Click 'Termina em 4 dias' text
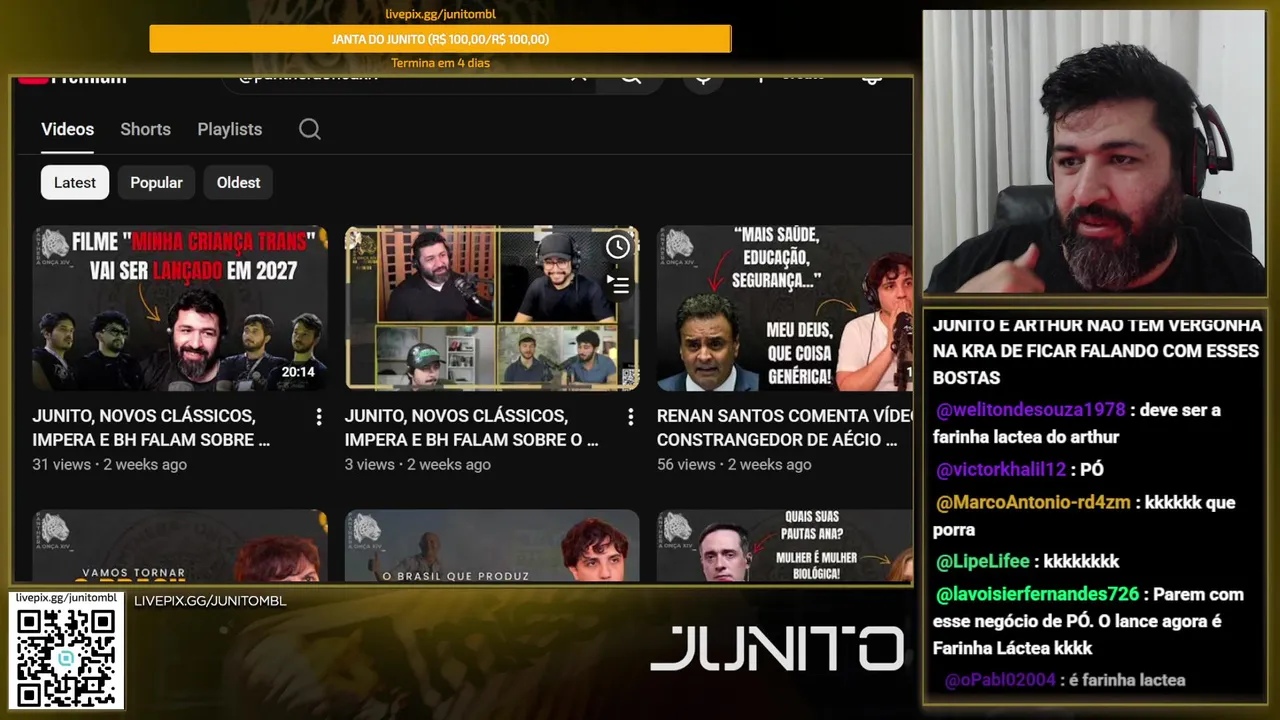This screenshot has width=1280, height=720. [x=440, y=63]
